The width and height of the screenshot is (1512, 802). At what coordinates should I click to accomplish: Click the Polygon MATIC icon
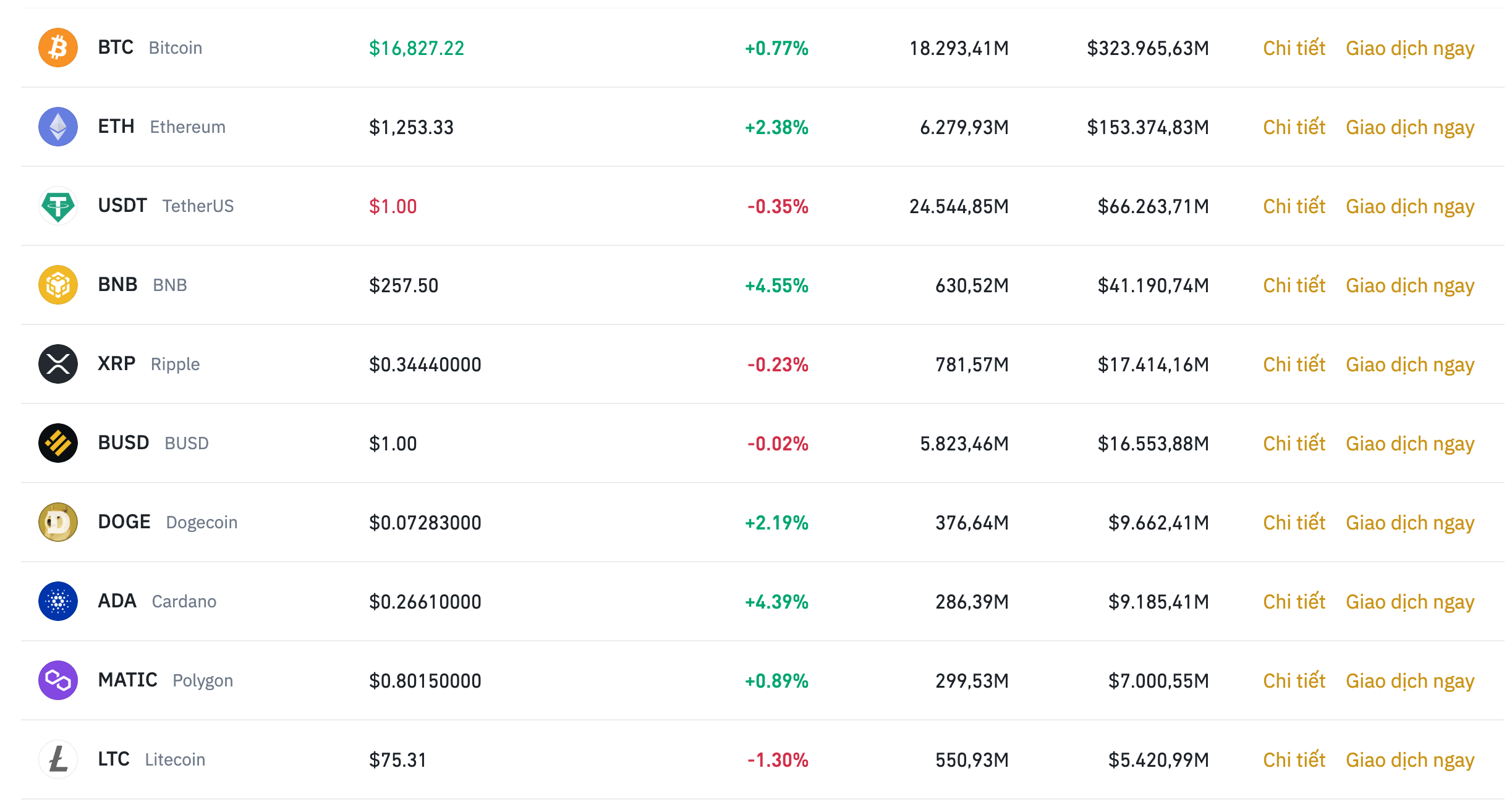[x=58, y=680]
